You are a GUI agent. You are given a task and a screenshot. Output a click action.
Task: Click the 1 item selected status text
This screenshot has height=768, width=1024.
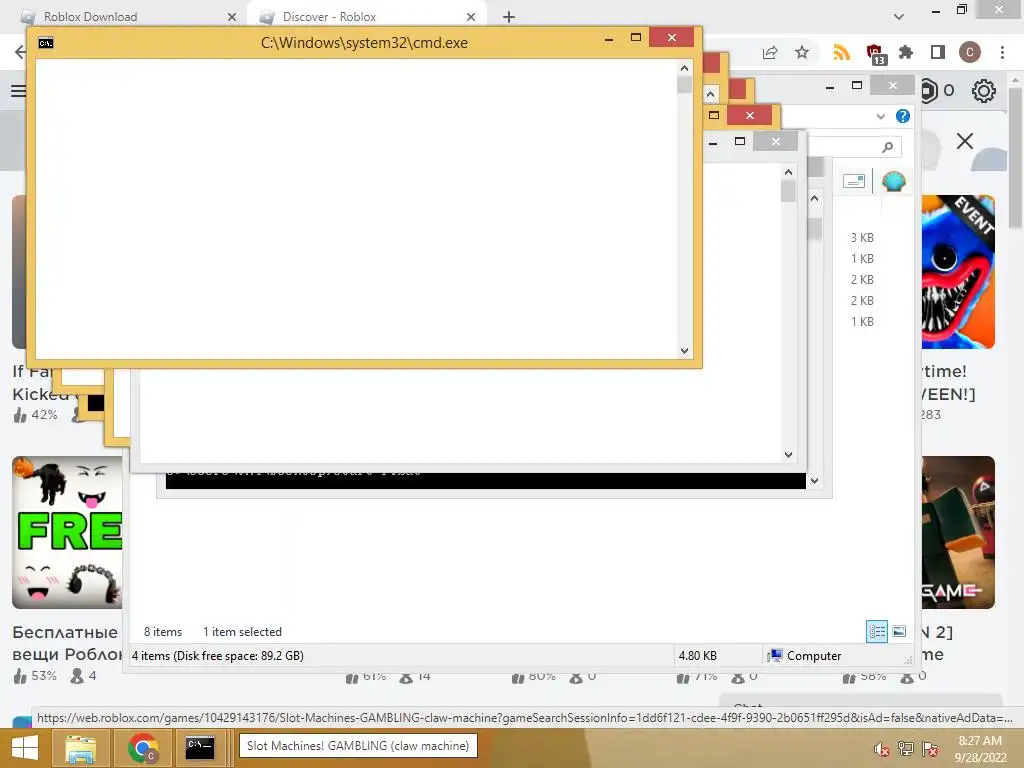tap(242, 632)
